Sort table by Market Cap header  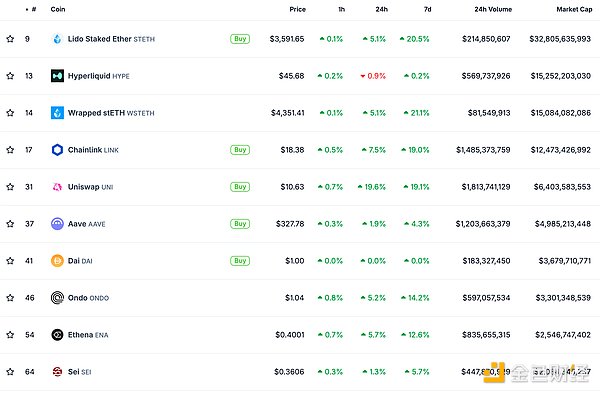pos(574,9)
